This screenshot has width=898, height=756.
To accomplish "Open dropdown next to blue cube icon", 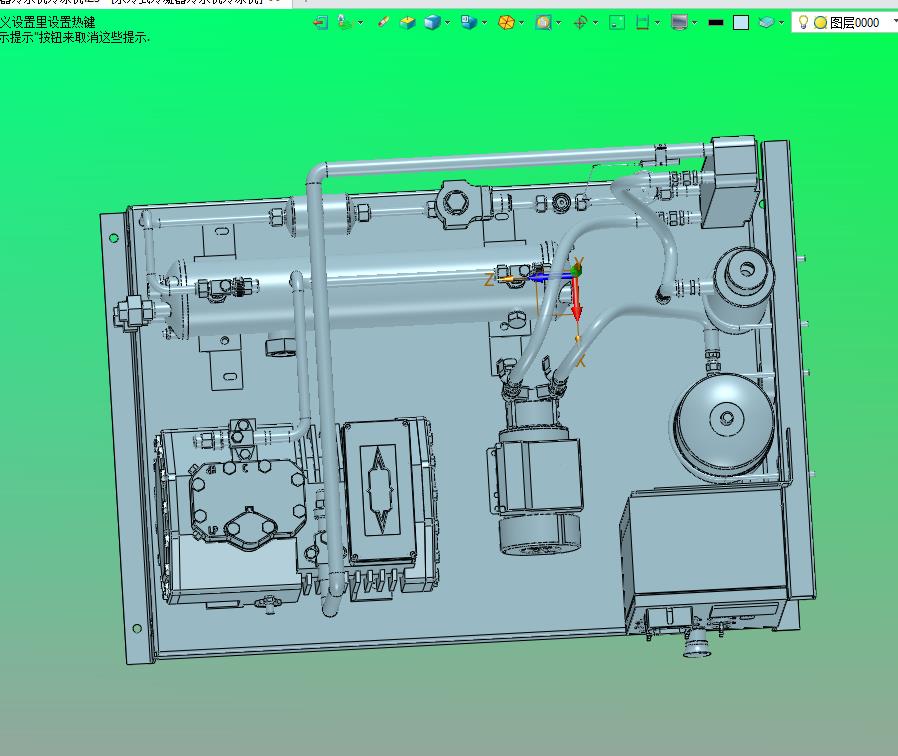I will pyautogui.click(x=447, y=23).
